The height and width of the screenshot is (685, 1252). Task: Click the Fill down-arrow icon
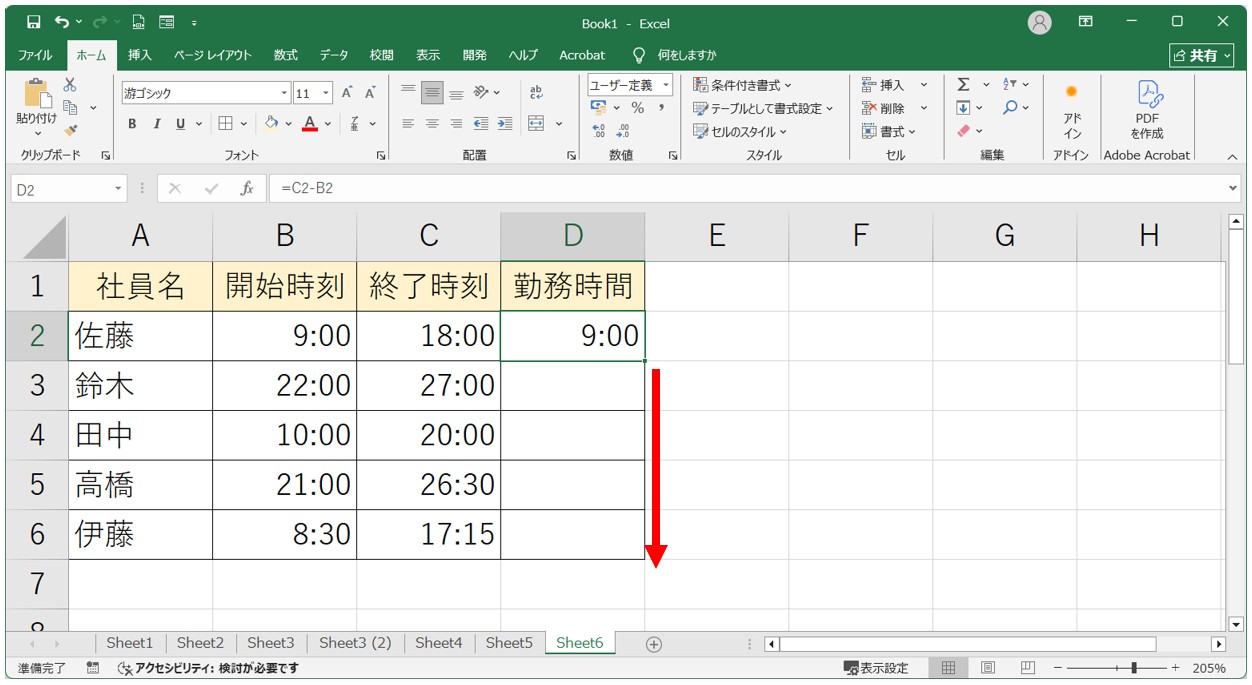[x=963, y=108]
